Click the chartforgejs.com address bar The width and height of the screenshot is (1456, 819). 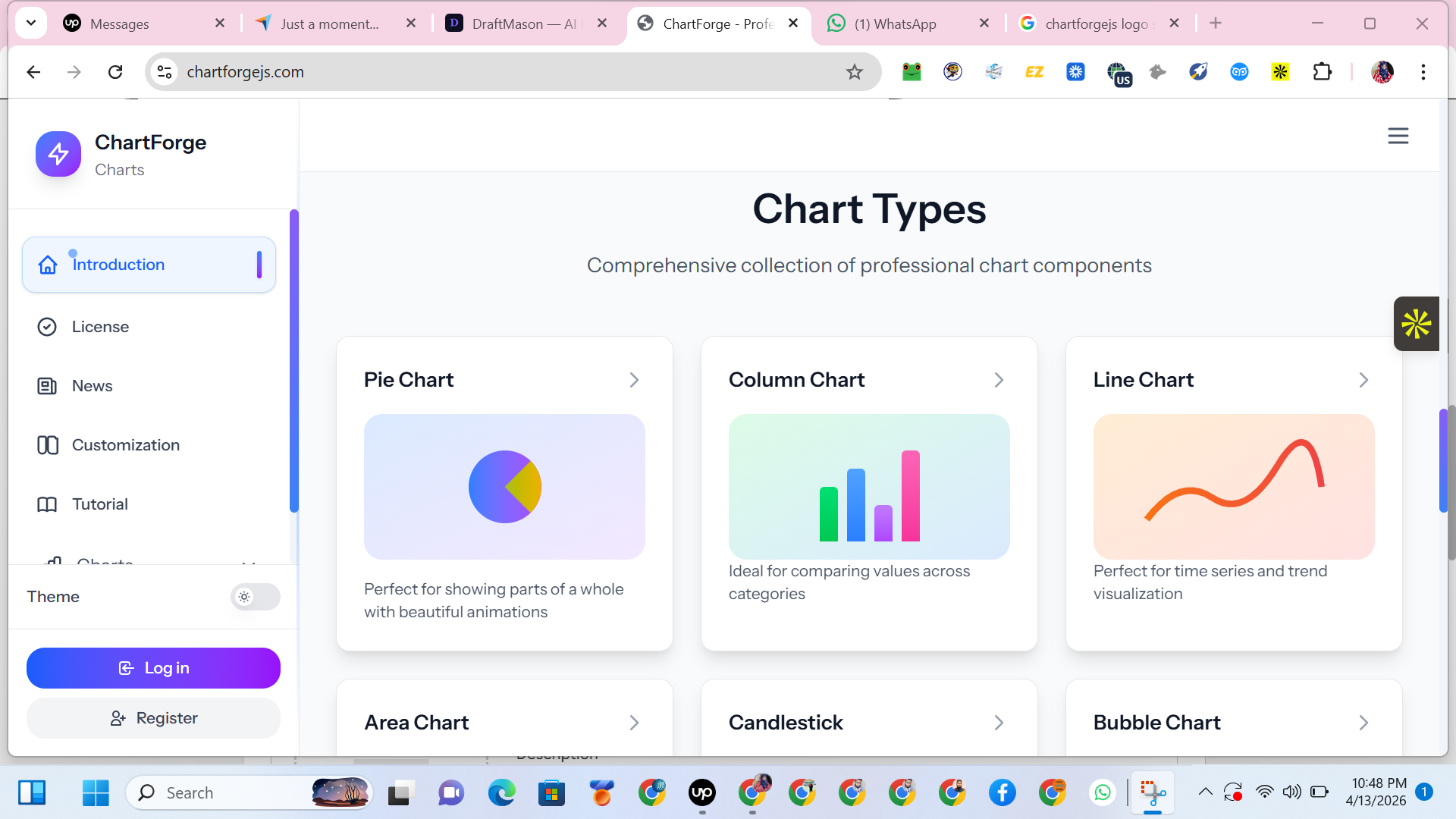[500, 72]
